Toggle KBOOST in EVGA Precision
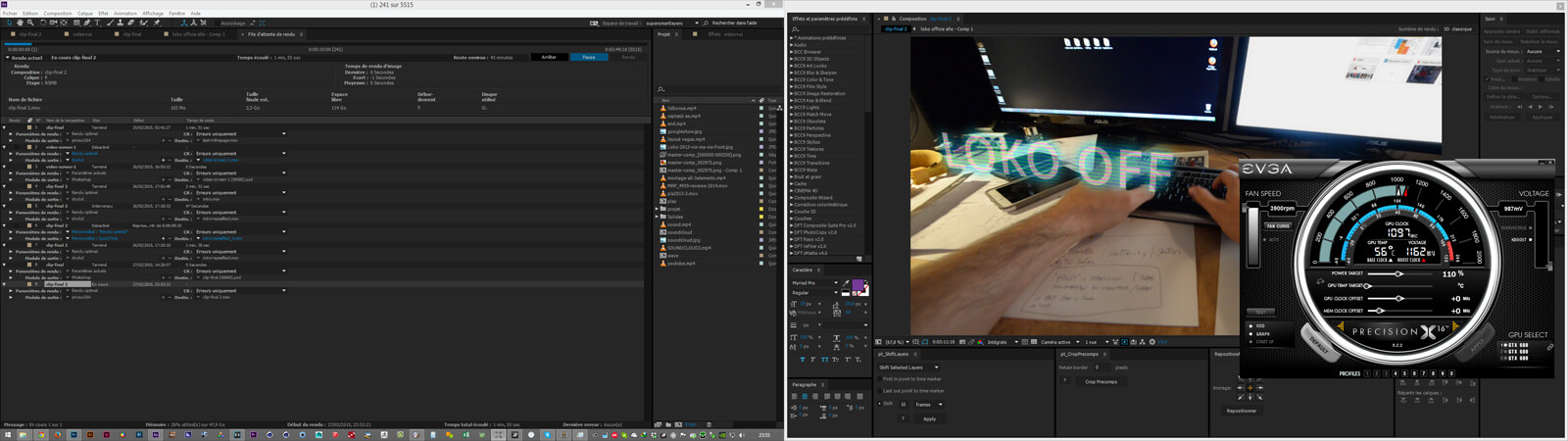Screen dimensions: 1568x441 pyautogui.click(x=1522, y=239)
